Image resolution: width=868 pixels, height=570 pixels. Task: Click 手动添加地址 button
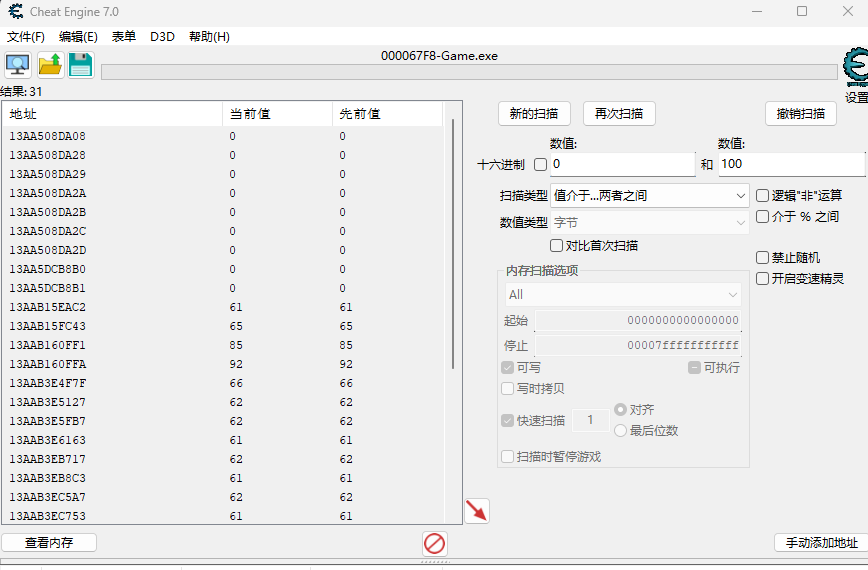point(822,543)
